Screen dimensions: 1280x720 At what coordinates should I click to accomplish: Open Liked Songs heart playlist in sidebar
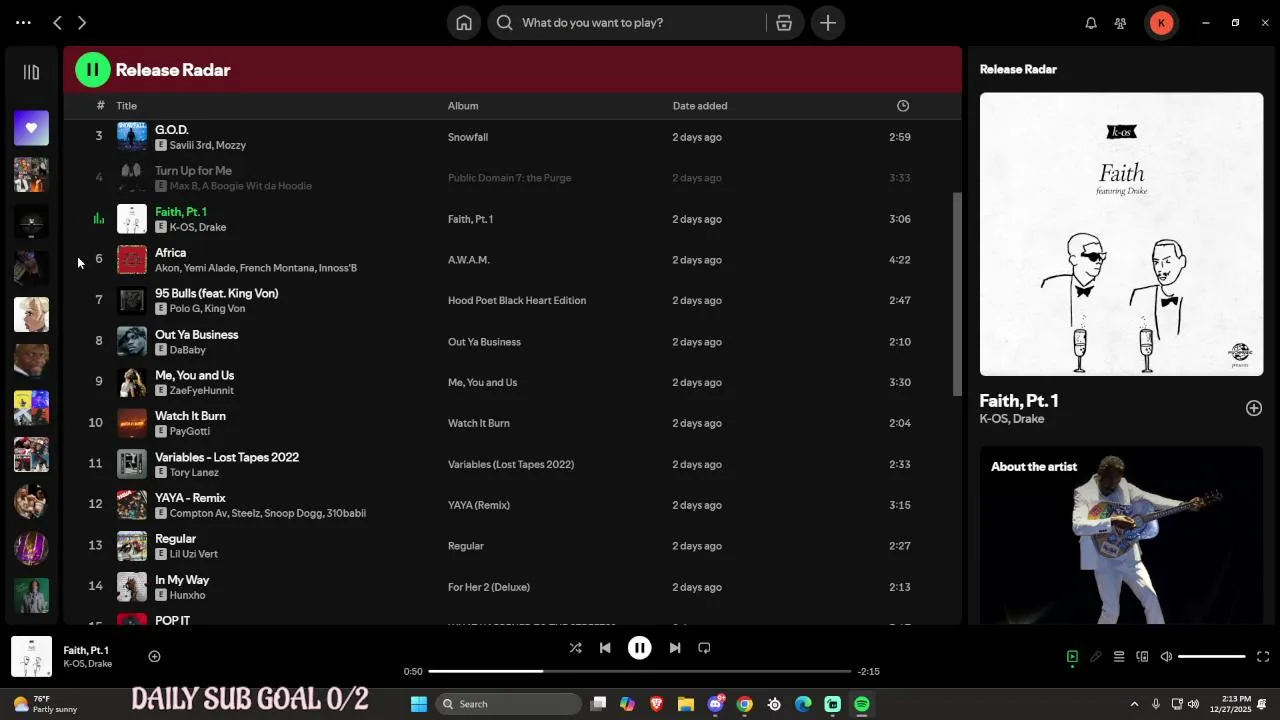31,128
